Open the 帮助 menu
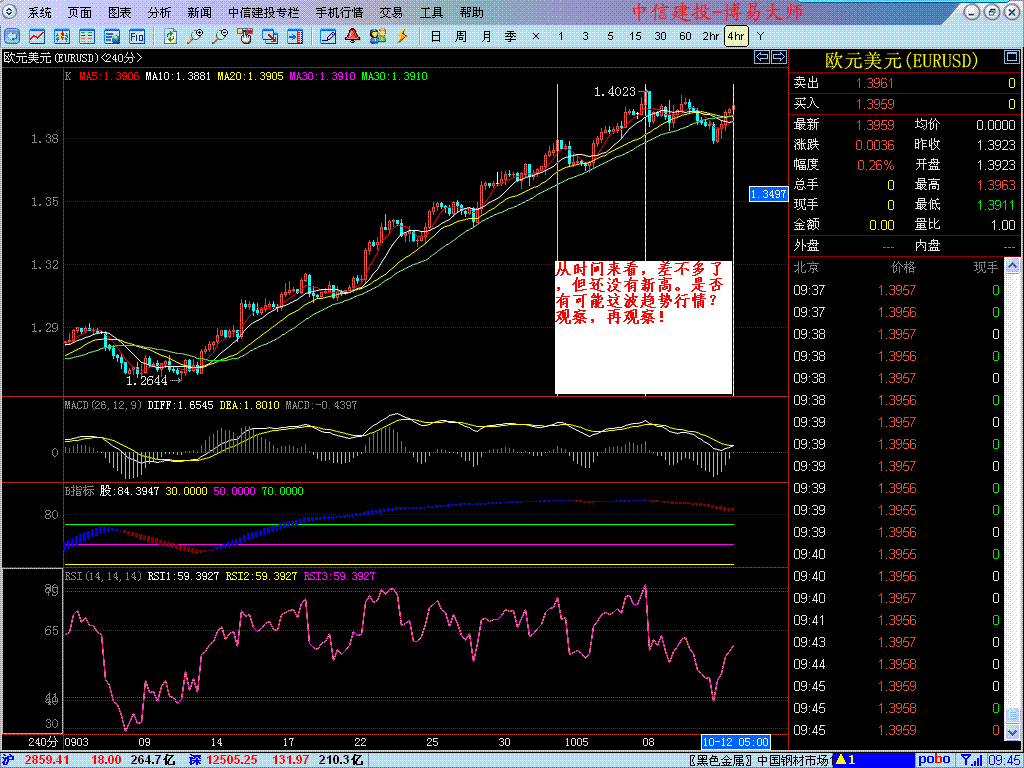Screen dimensions: 1024x768 472,12
